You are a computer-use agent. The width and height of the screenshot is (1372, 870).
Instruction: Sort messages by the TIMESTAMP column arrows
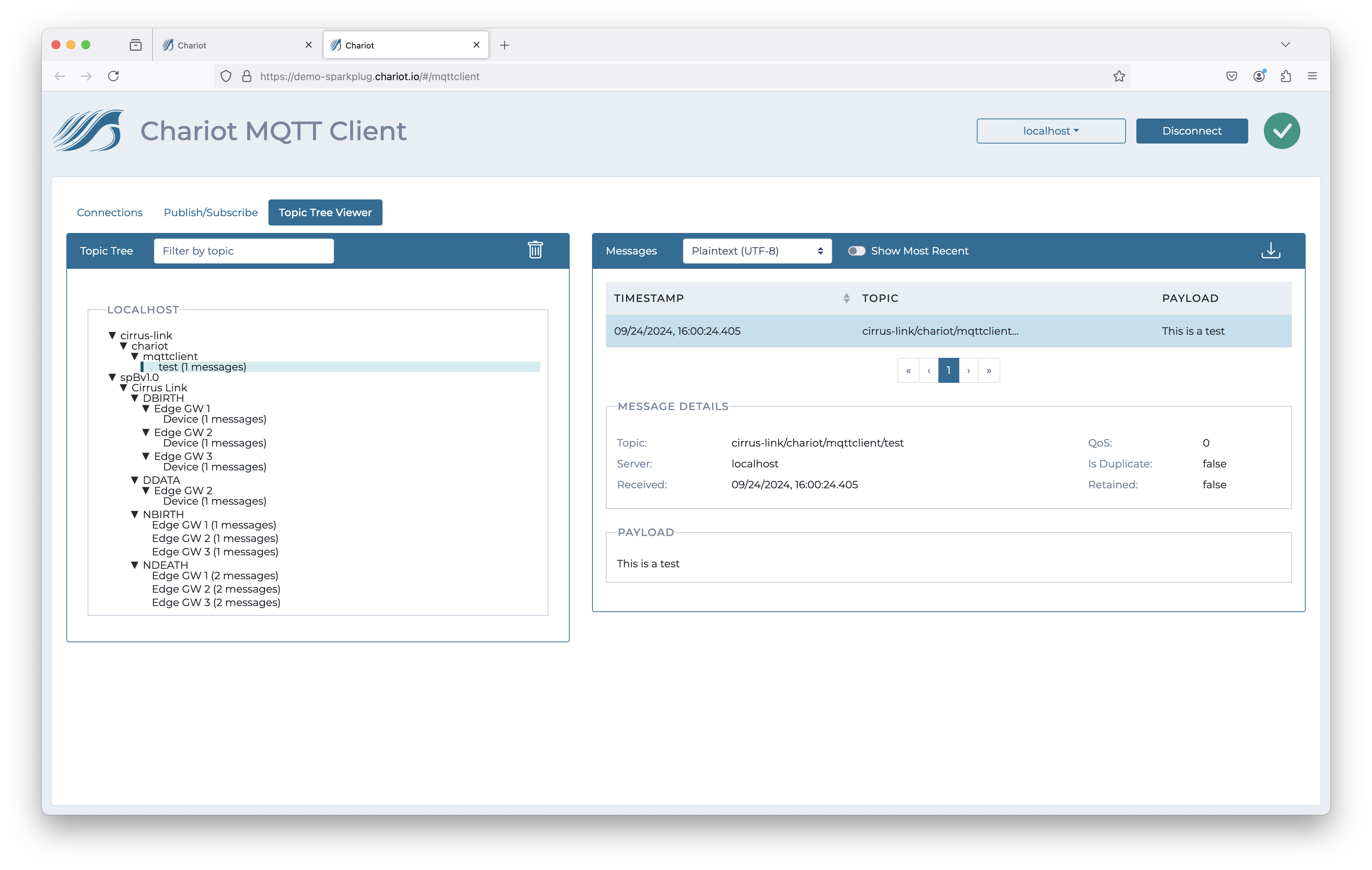[846, 298]
